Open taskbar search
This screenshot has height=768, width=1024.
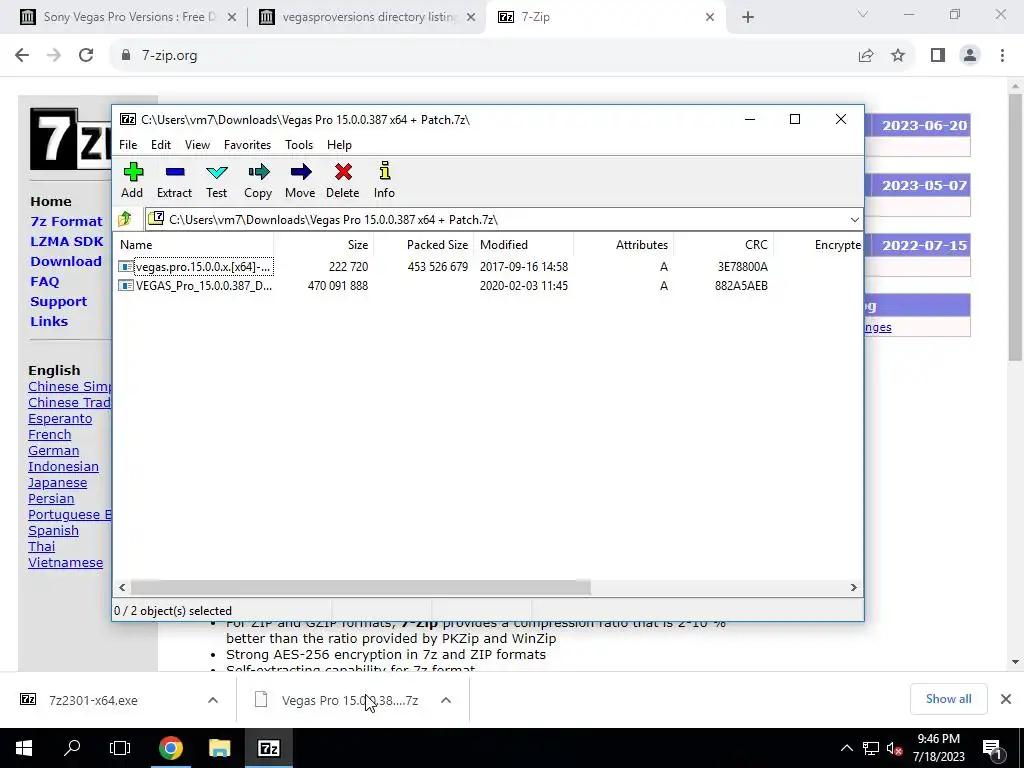(72, 748)
